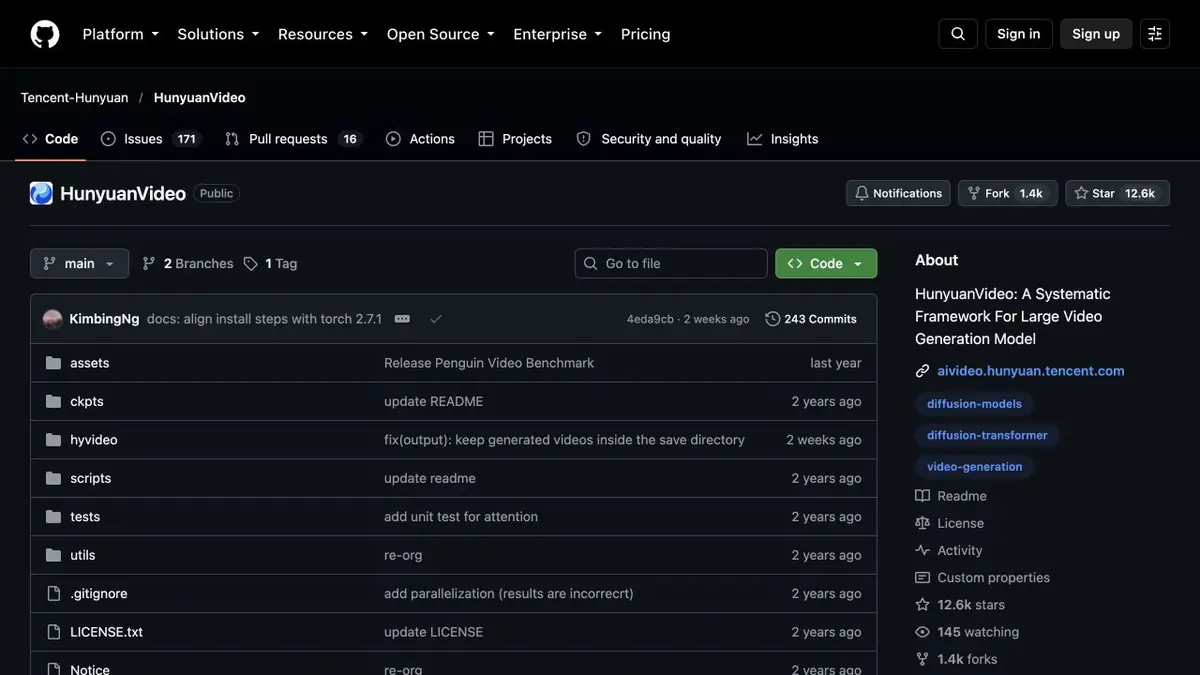
Task: Open the Insights tab
Action: click(783, 139)
